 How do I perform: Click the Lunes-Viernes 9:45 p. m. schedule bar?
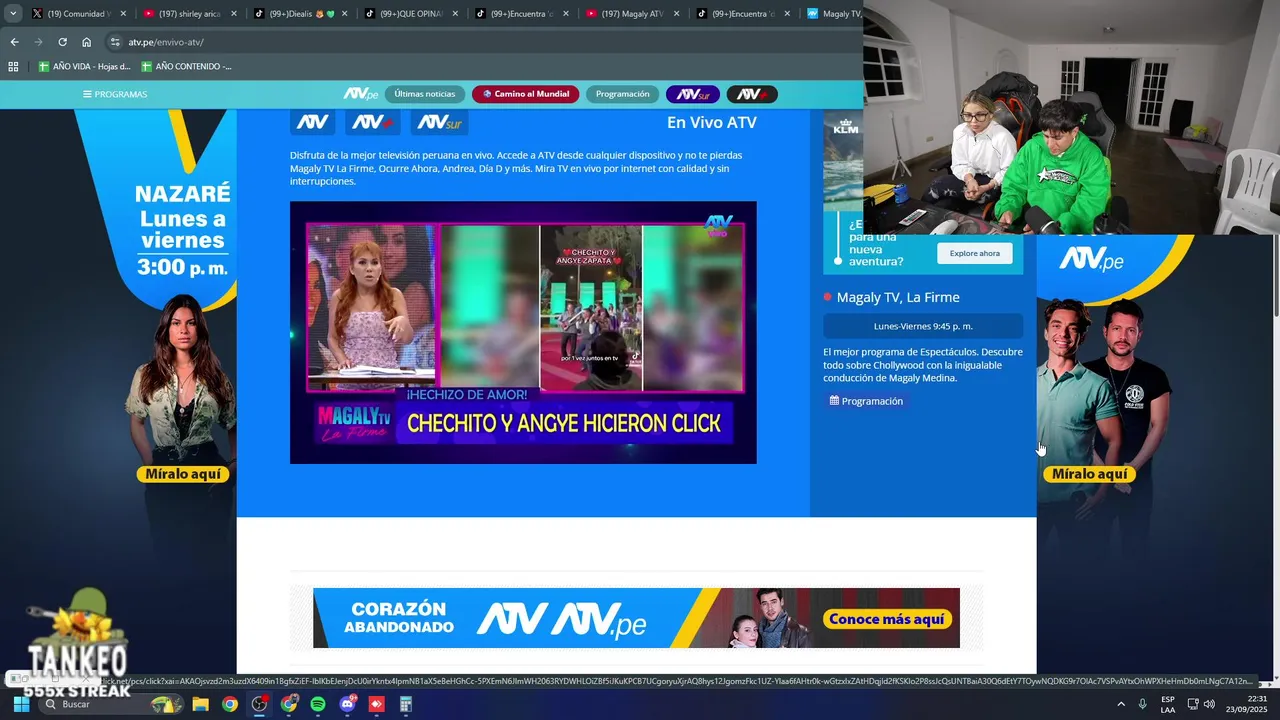(923, 326)
